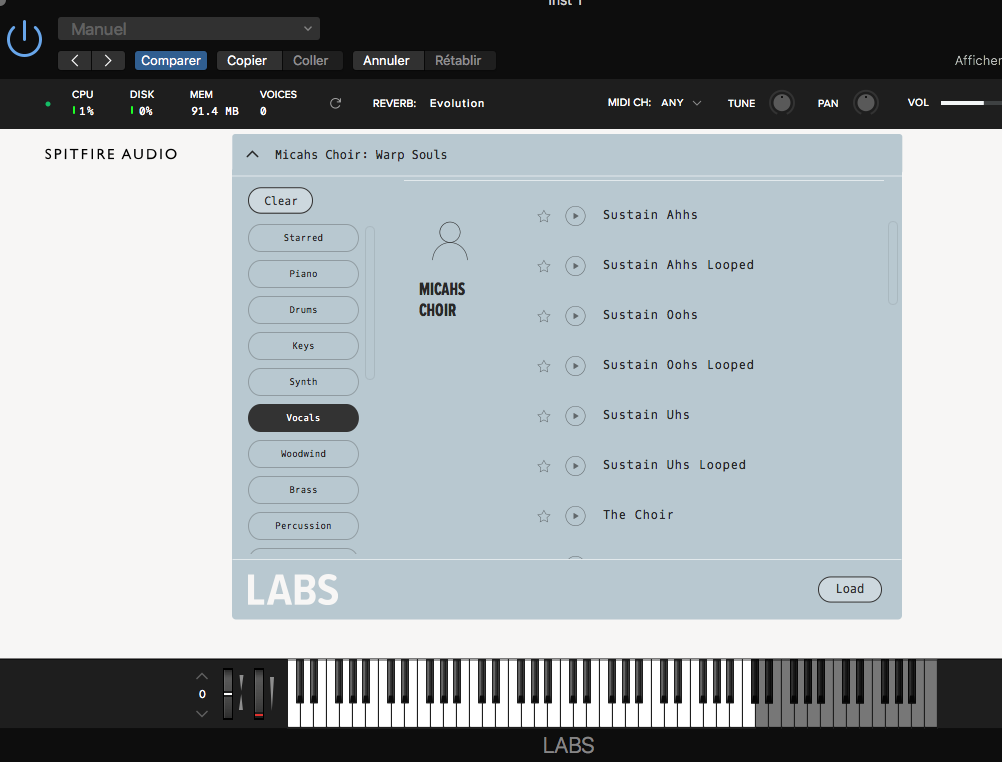
Task: Click the refresh icon next to VOICES
Action: [335, 103]
